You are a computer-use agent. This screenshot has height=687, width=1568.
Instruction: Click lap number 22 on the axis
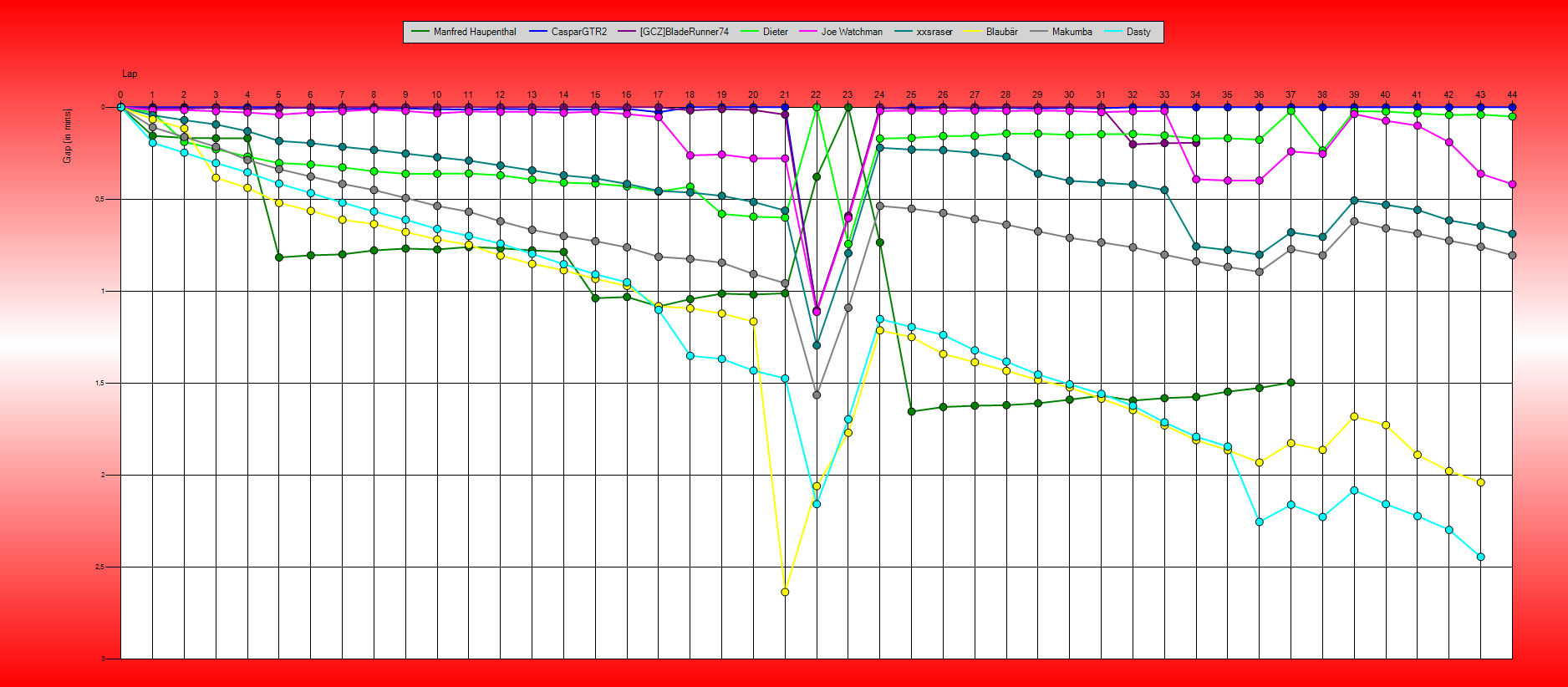(x=817, y=95)
